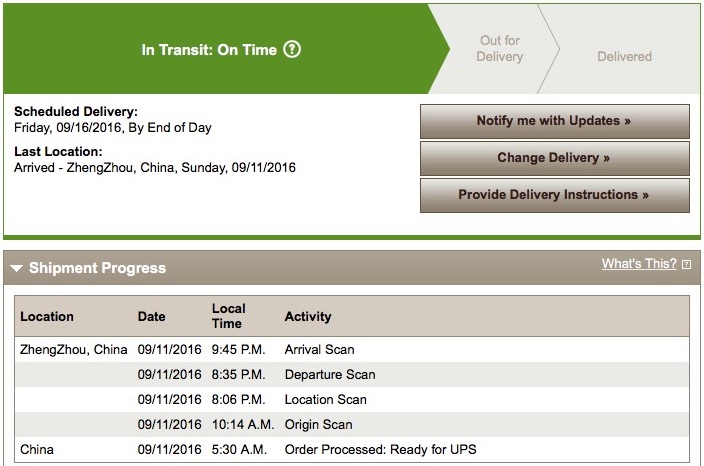Viewport: 704px width, 466px height.
Task: Select the Arrival Scan row
Action: (352, 349)
